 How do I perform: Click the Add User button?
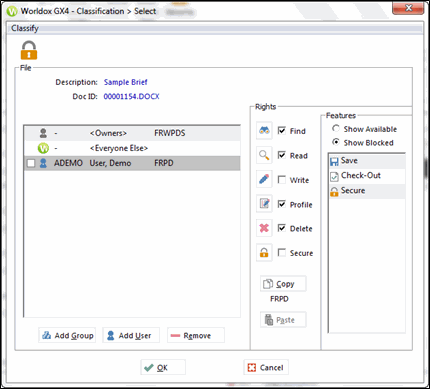131,335
